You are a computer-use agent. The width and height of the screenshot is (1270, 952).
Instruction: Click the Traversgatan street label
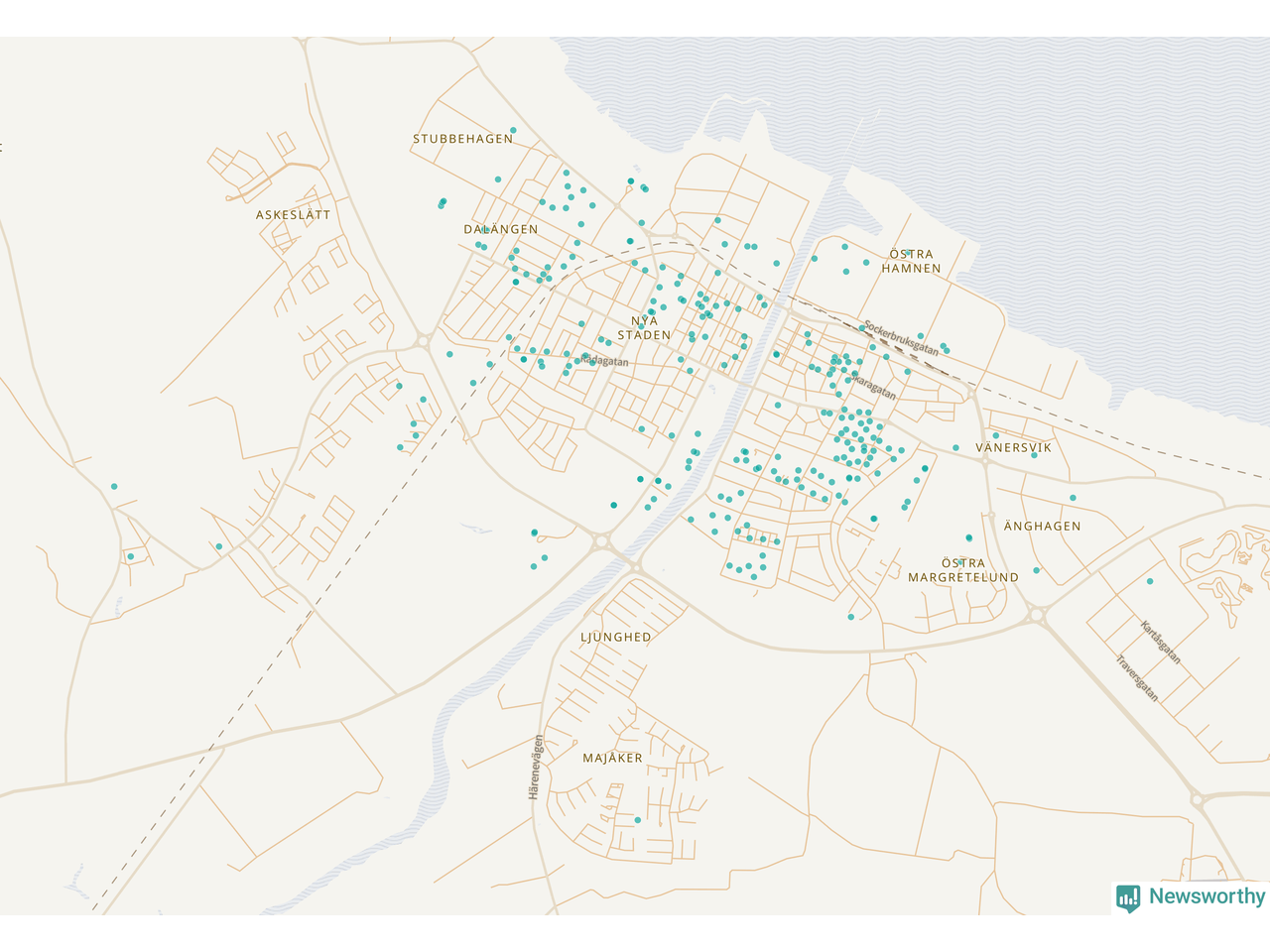[x=1137, y=678]
